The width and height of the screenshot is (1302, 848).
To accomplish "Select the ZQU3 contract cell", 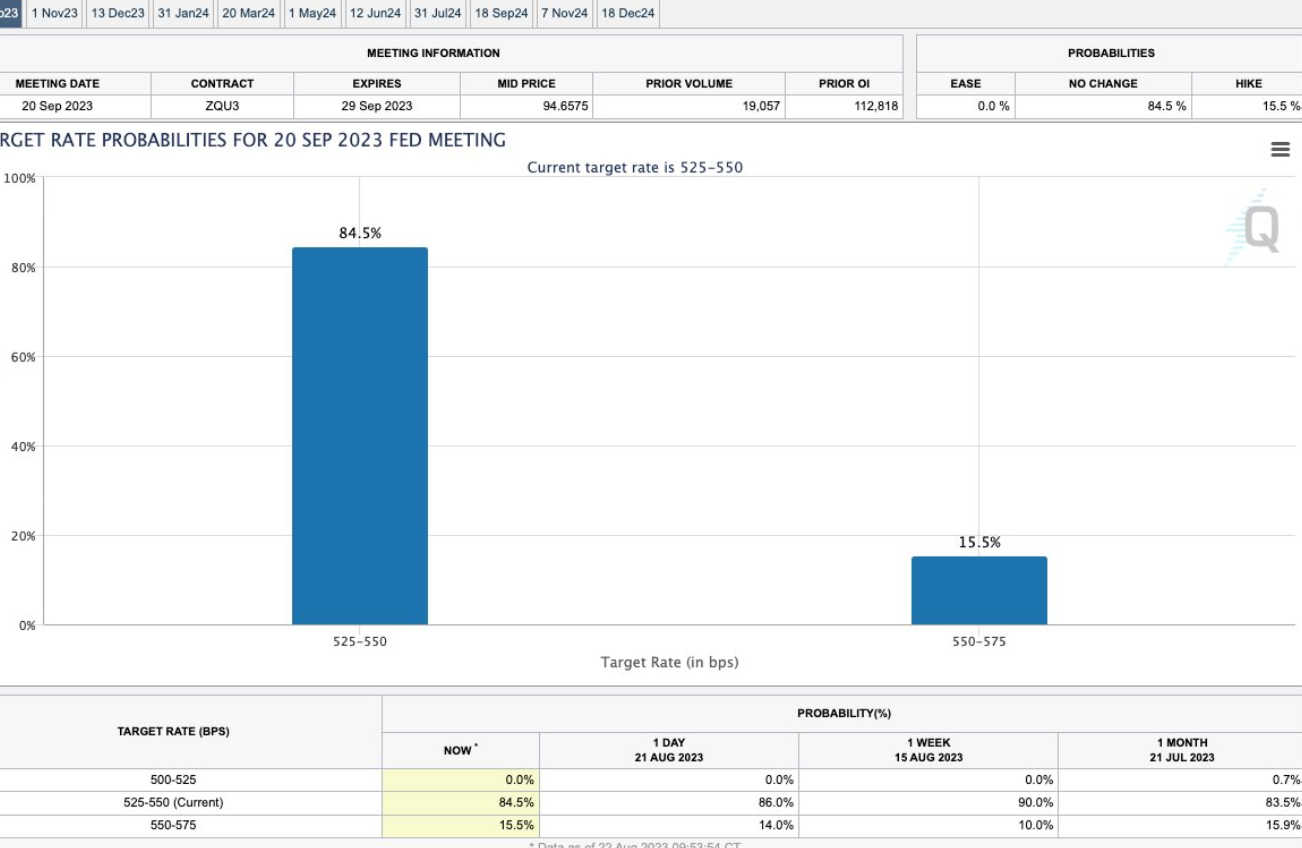I will 222,106.
